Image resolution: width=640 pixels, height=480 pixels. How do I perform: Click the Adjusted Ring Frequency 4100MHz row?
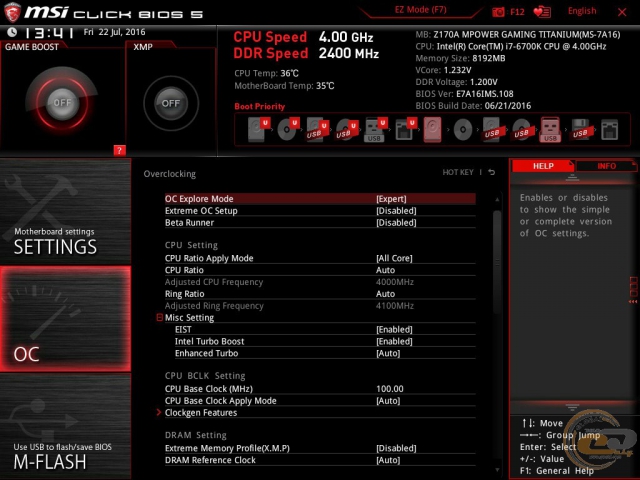[320, 306]
